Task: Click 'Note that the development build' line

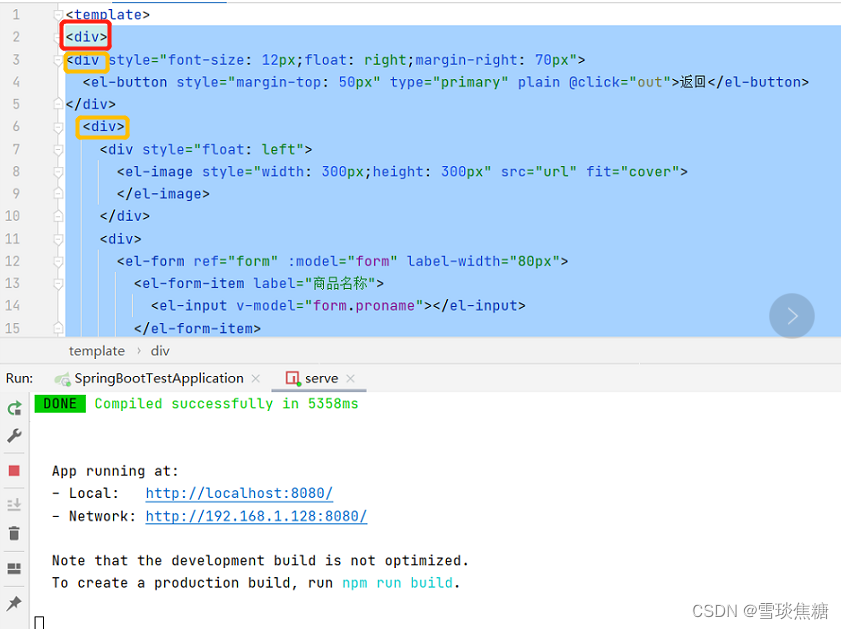Action: (x=260, y=561)
